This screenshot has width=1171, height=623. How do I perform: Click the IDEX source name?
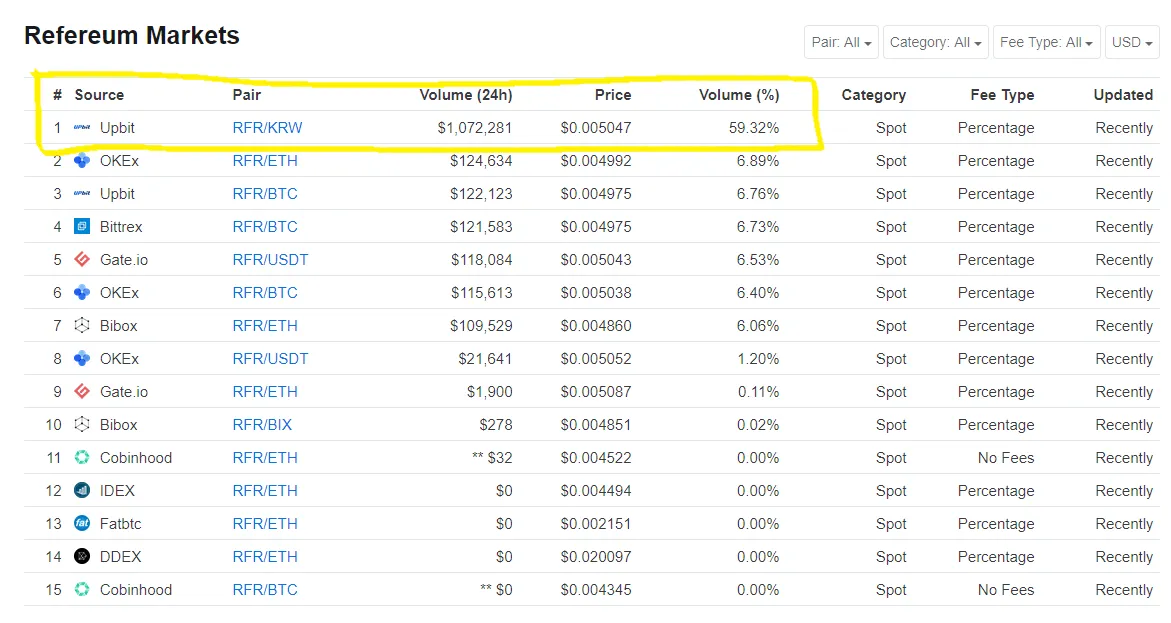pyautogui.click(x=117, y=491)
